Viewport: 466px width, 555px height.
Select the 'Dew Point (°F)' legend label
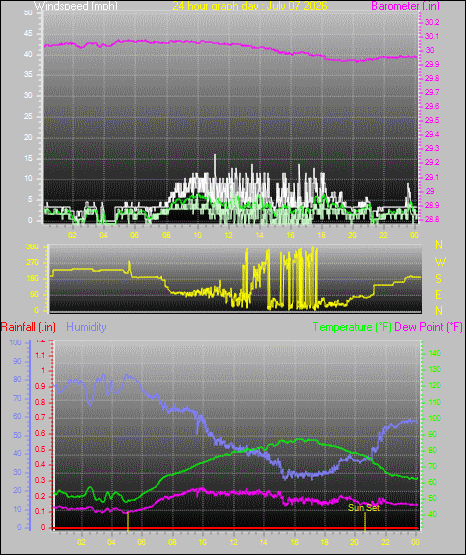[x=428, y=327]
